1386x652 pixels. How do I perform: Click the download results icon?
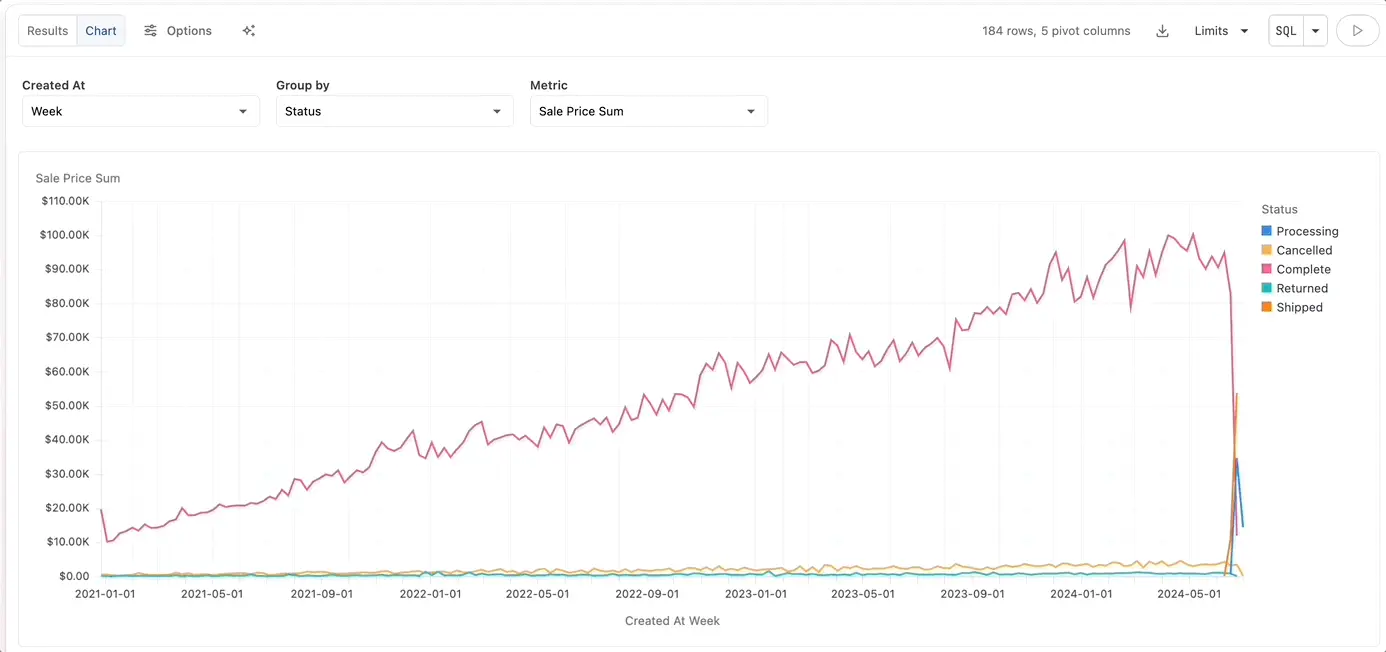coord(1162,31)
